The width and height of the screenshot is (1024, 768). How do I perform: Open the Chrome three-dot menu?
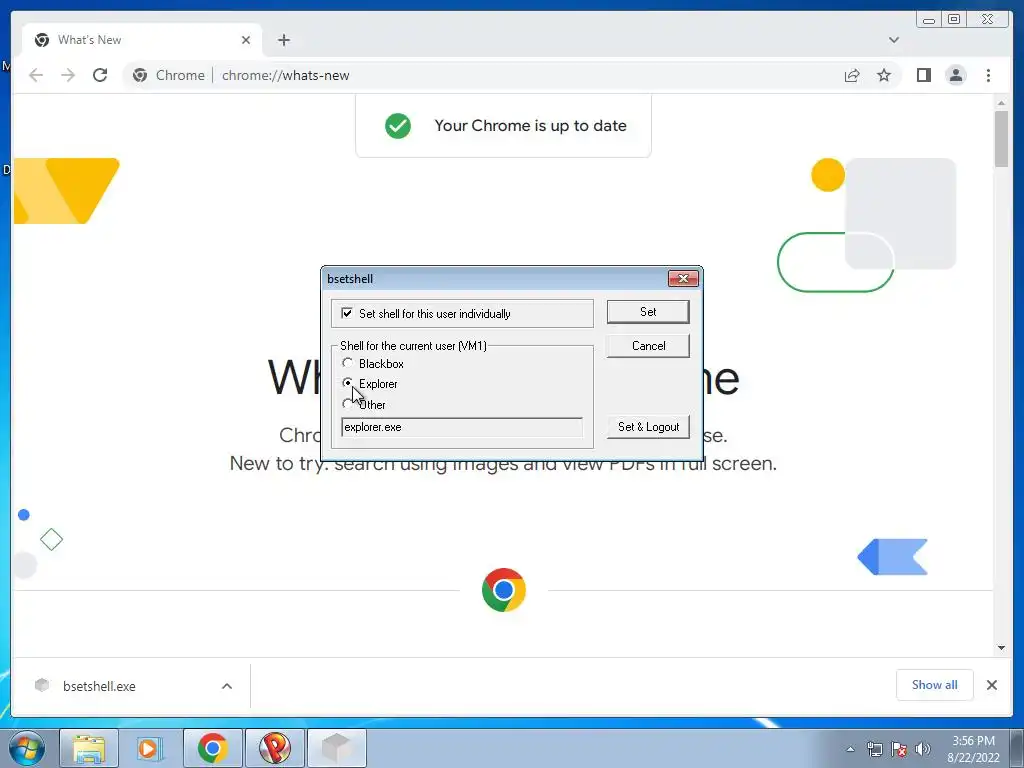coord(988,75)
